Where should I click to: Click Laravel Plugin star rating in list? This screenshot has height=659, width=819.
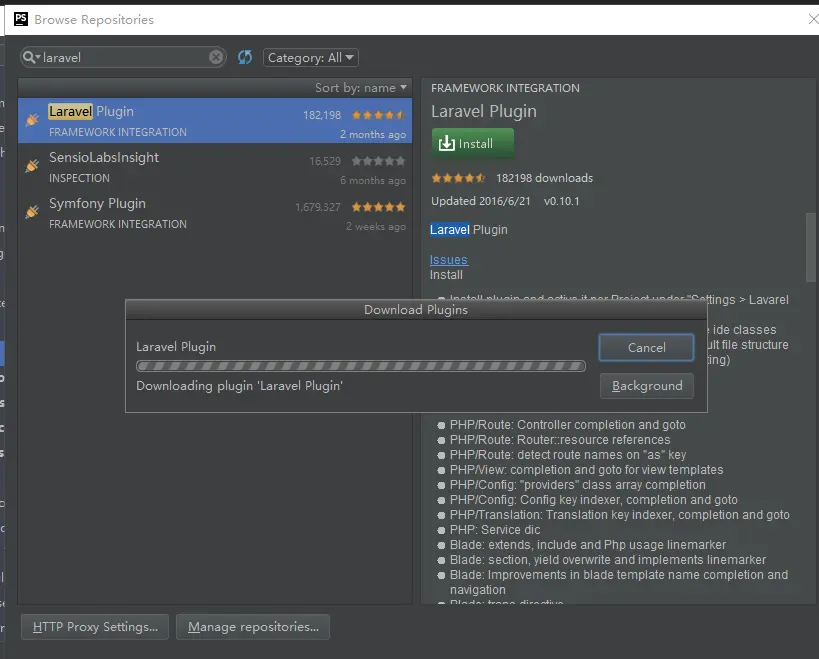click(378, 115)
